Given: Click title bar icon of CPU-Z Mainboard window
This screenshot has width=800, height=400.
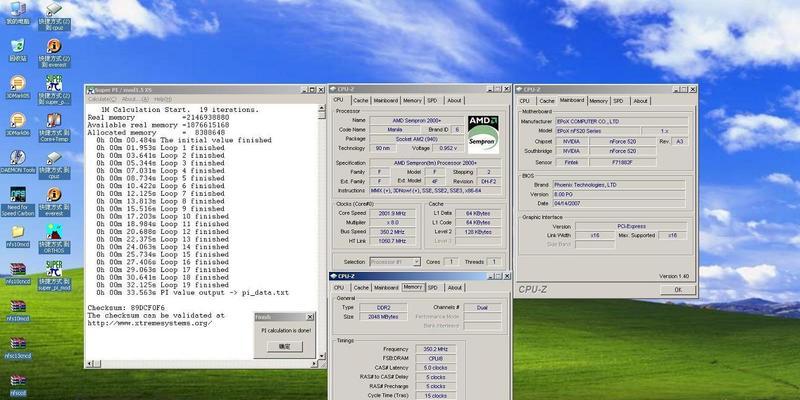Looking at the screenshot, I should (x=520, y=90).
